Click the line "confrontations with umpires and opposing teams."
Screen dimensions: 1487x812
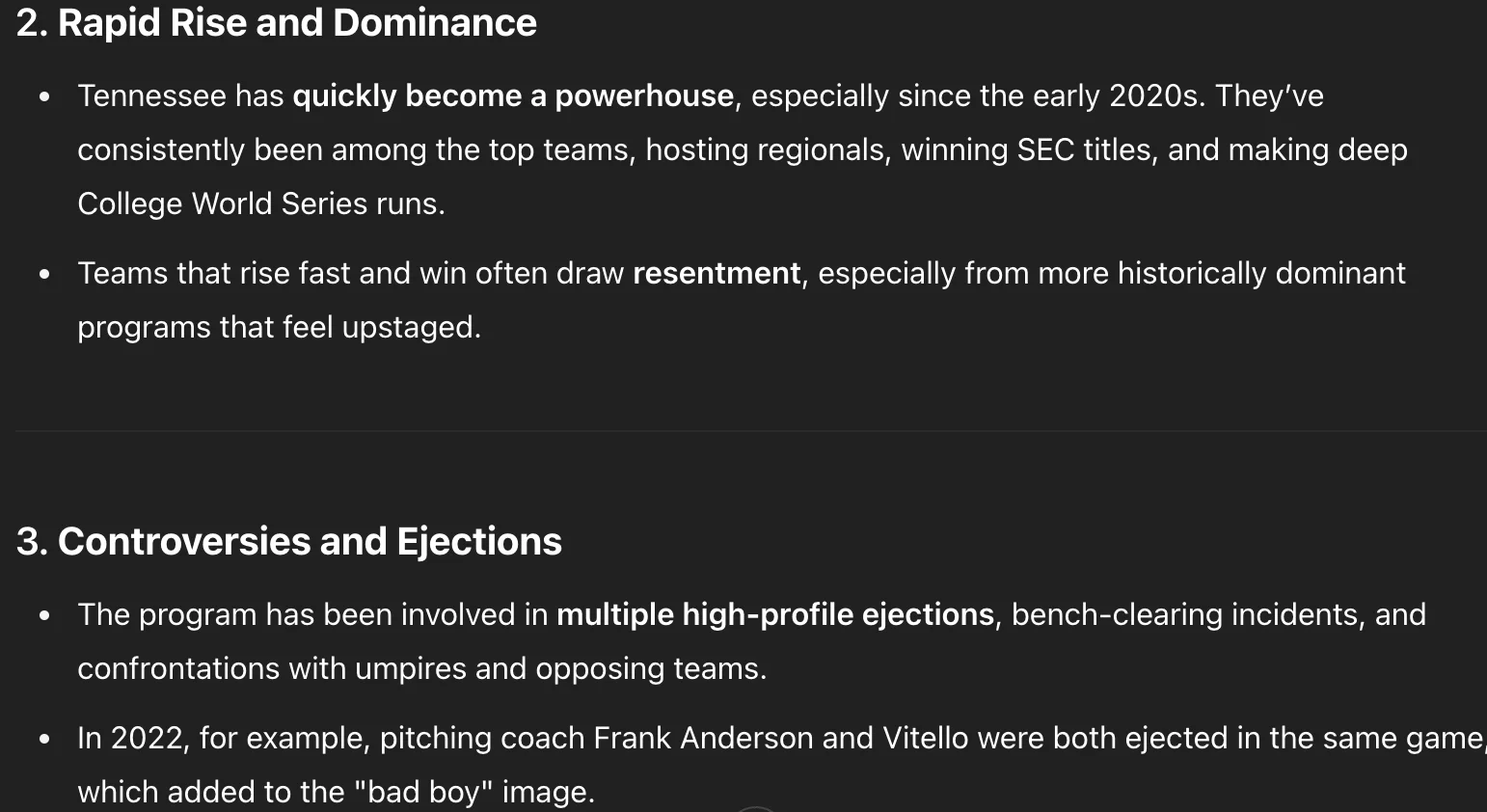point(422,668)
